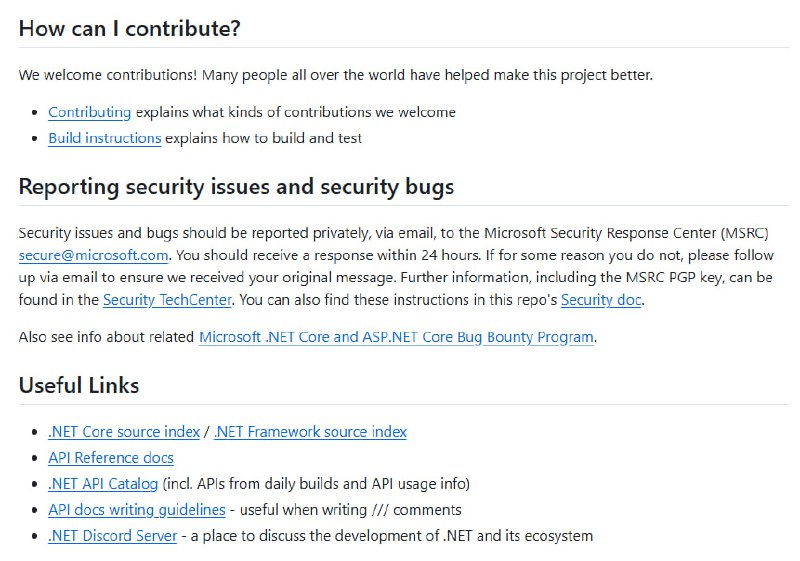The width and height of the screenshot is (800, 561).
Task: Open API docs writing guidelines
Action: coord(137,510)
